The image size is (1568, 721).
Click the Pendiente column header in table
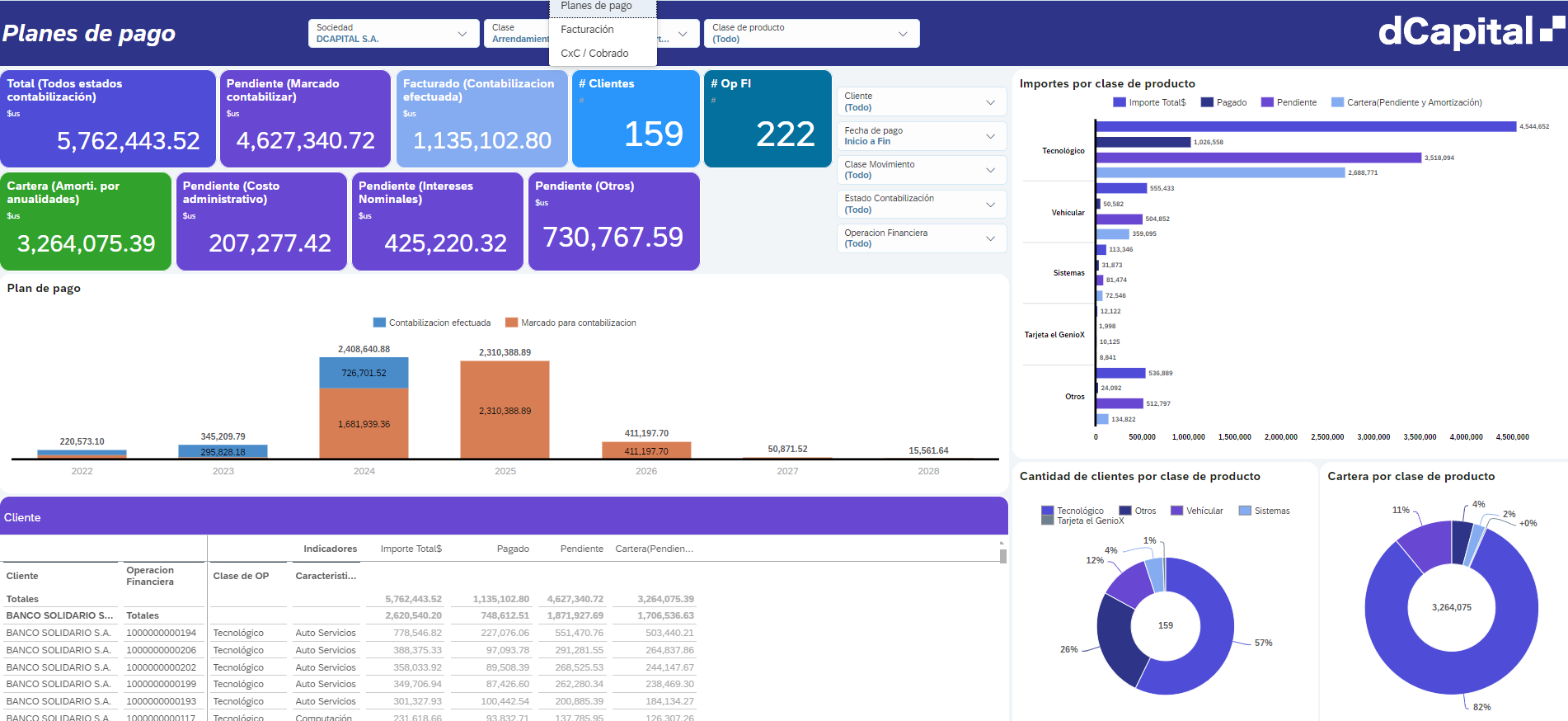(581, 549)
